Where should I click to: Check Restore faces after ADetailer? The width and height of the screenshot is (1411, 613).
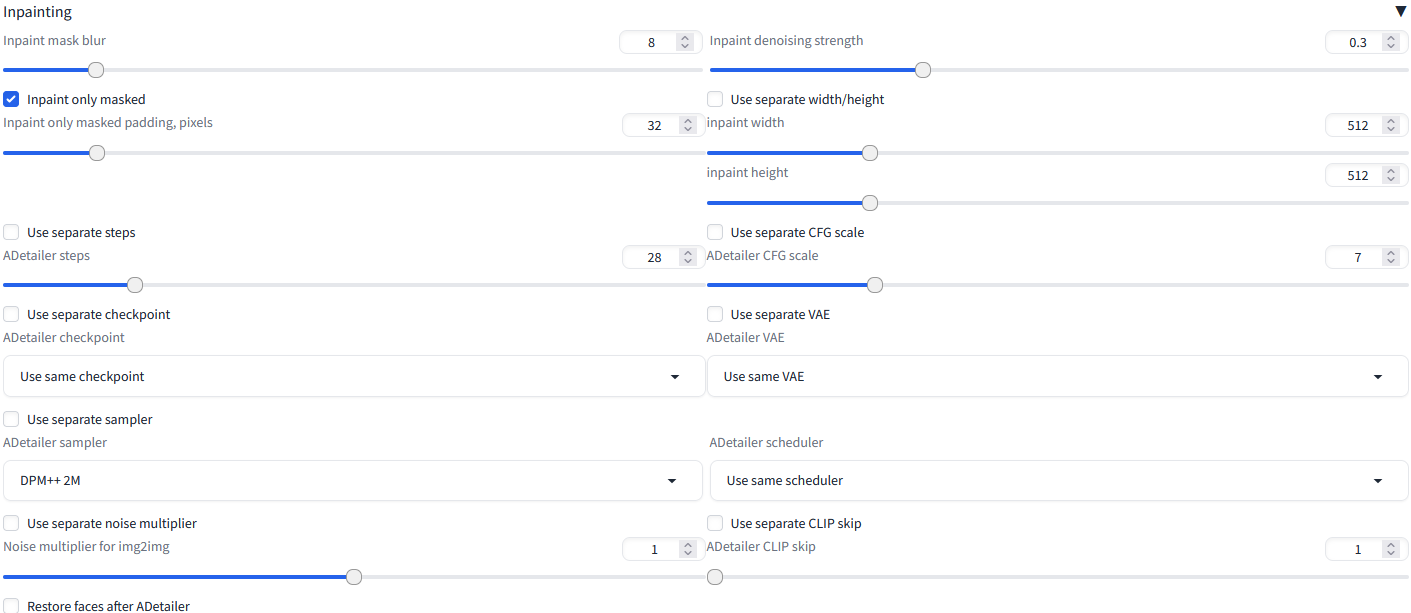[12, 605]
